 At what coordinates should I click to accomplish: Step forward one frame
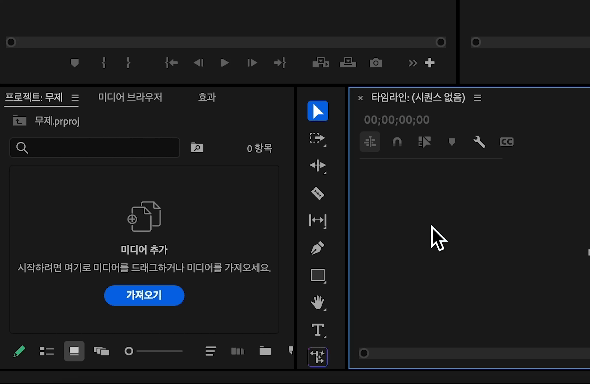(252, 63)
